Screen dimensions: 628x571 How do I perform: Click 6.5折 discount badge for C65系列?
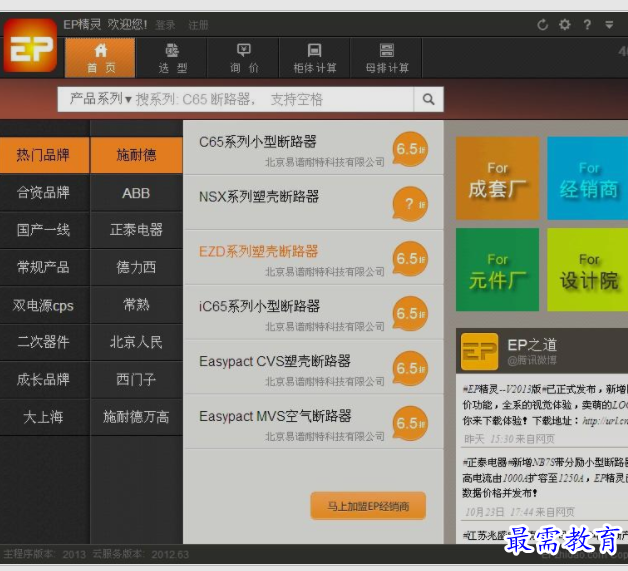coord(410,149)
